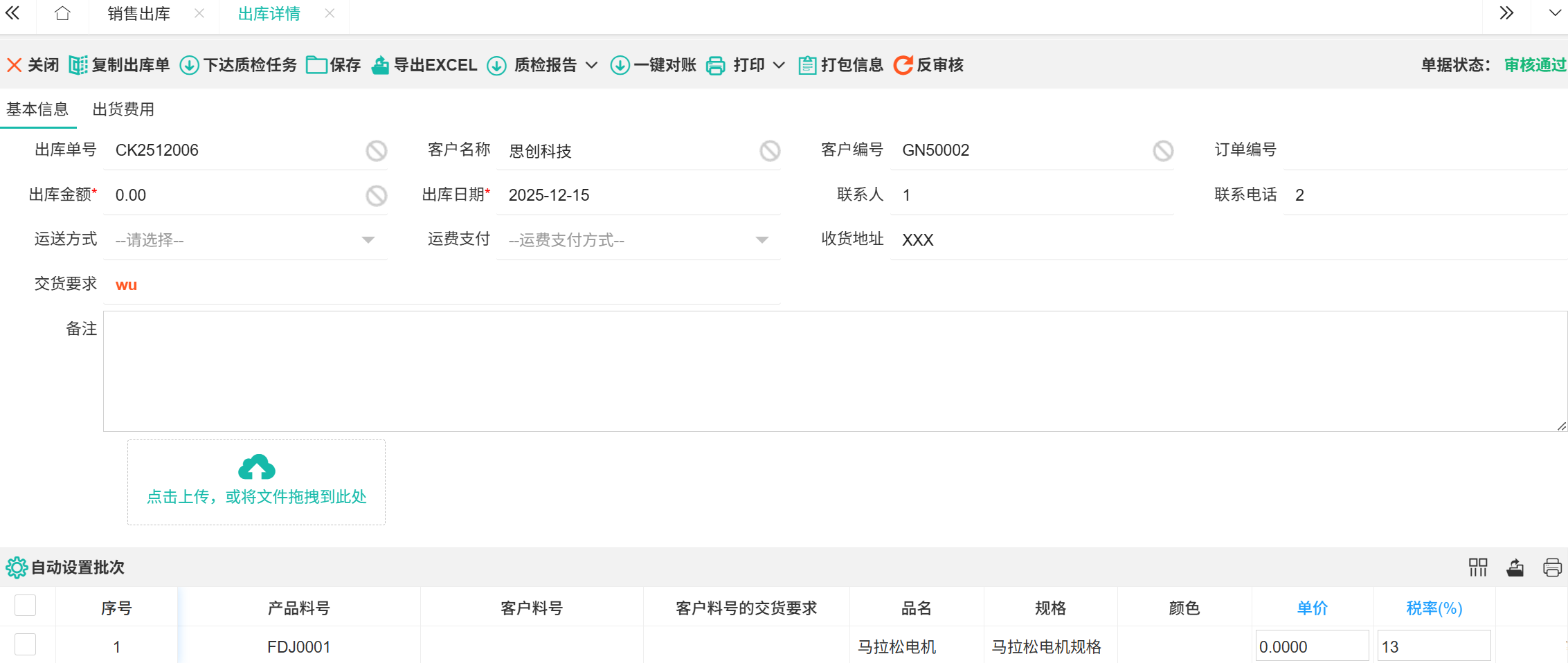Click the 反审核 reverse-audit icon
This screenshot has width=1568, height=663.
[x=903, y=65]
